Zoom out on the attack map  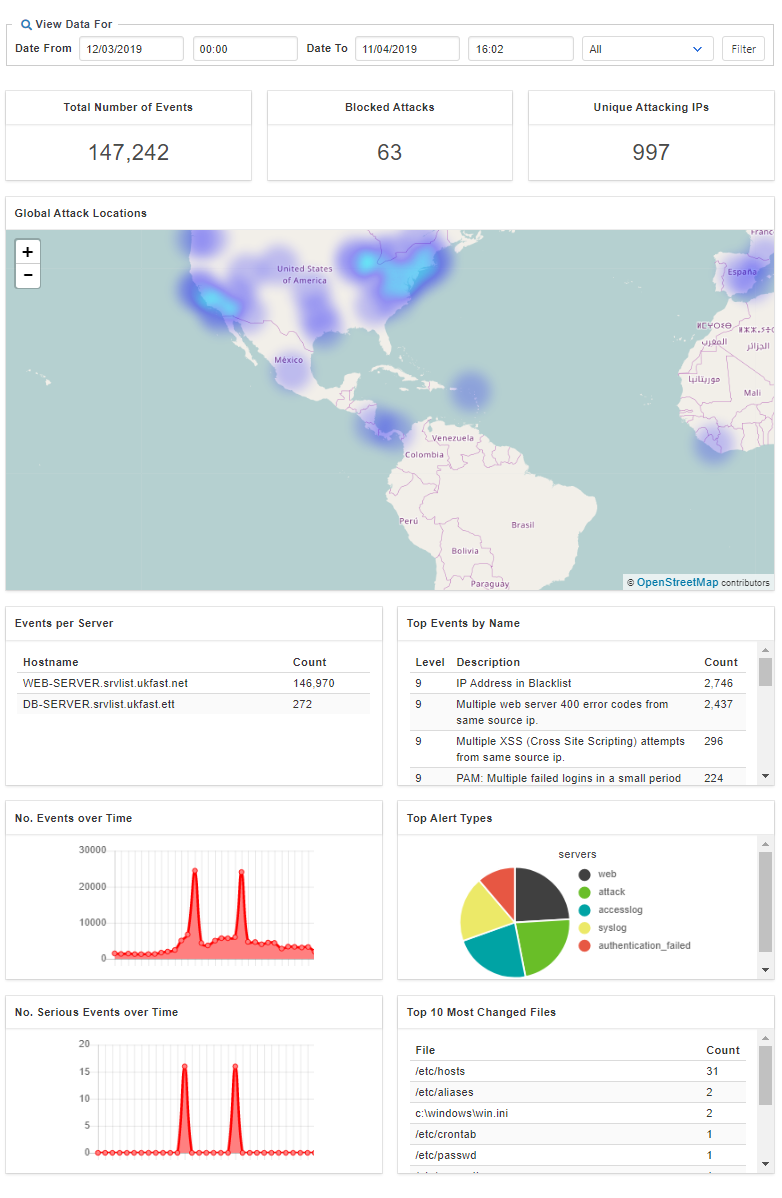[x=27, y=275]
